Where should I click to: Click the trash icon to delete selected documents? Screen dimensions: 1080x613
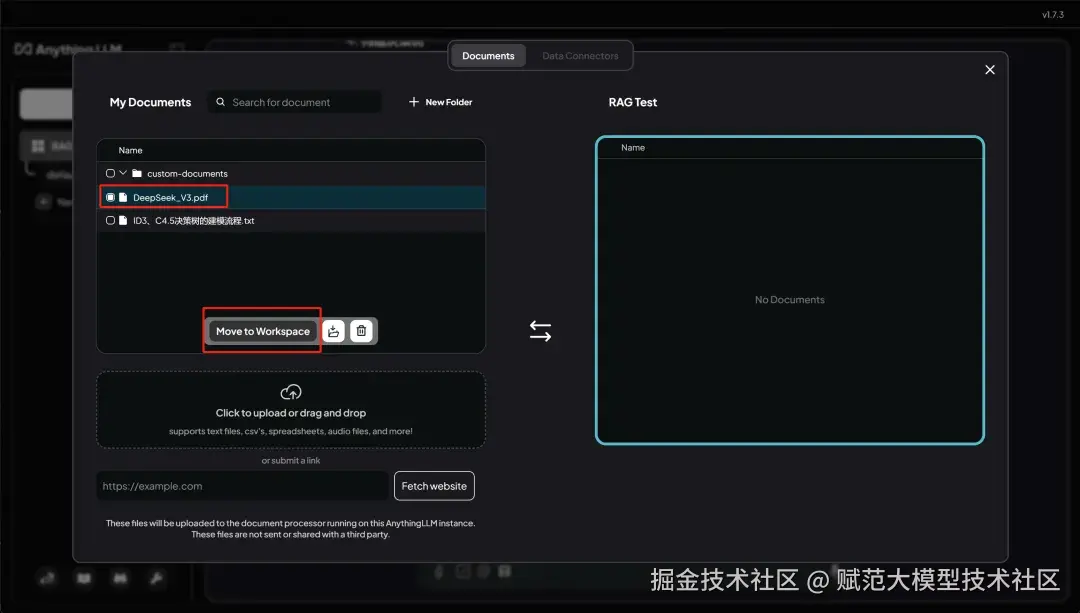tap(361, 330)
